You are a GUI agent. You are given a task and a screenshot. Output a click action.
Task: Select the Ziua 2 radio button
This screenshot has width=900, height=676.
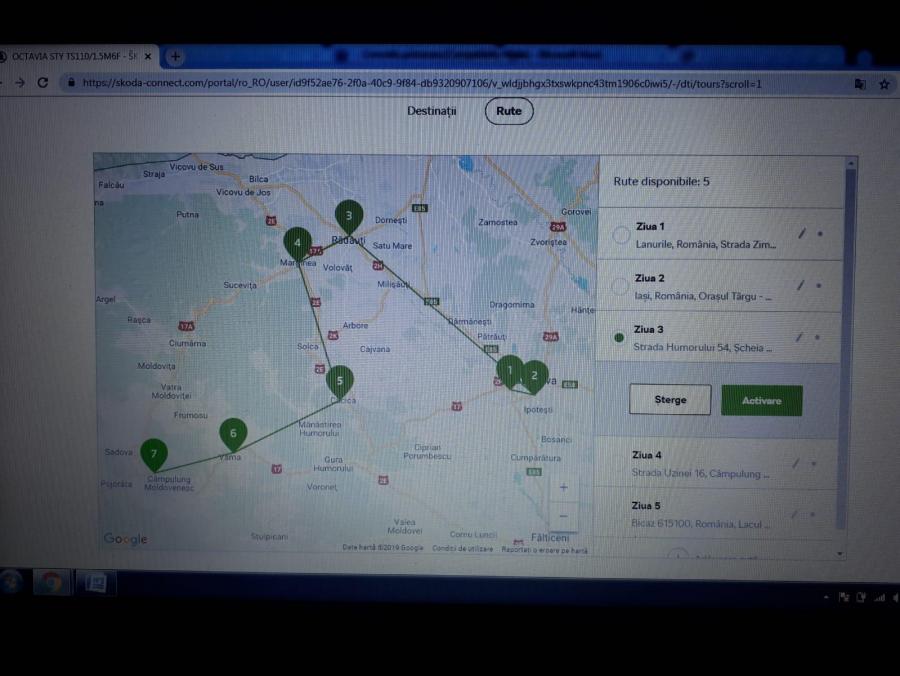pos(620,286)
